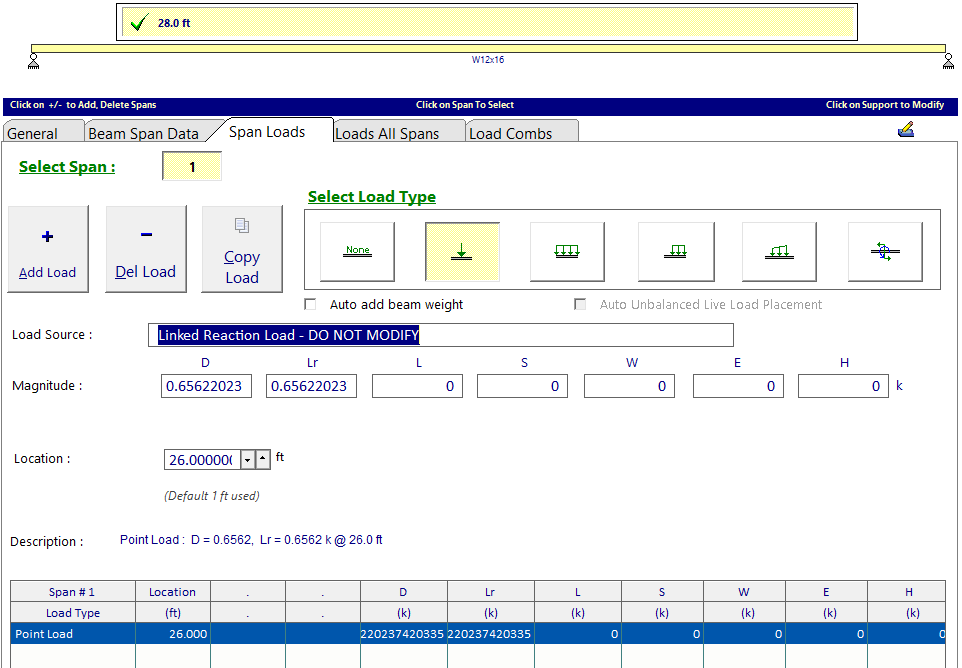Open the Loads All Spans tab
The height and width of the screenshot is (668, 962).
399,132
